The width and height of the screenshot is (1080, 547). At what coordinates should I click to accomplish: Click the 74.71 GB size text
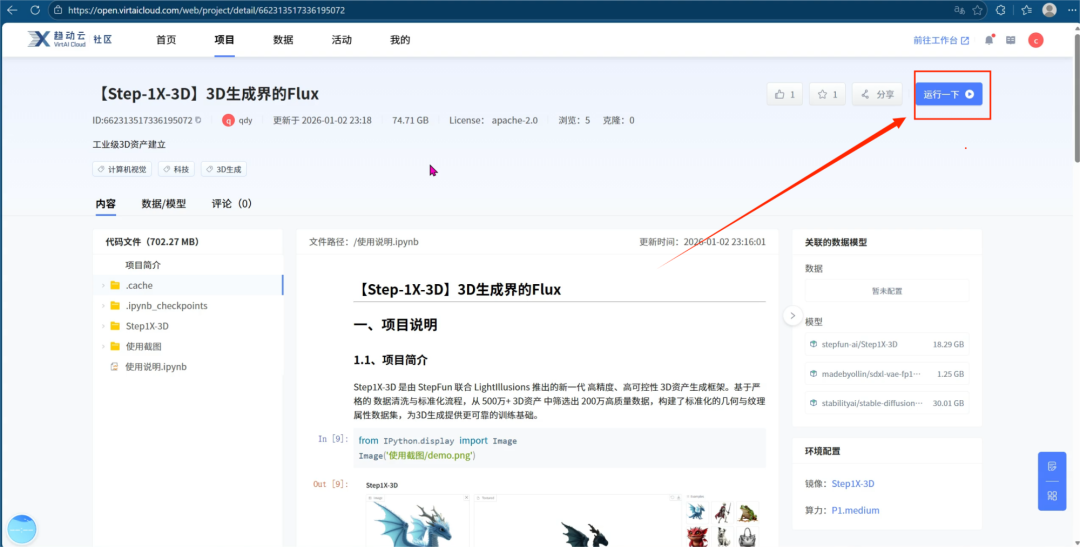pos(411,120)
